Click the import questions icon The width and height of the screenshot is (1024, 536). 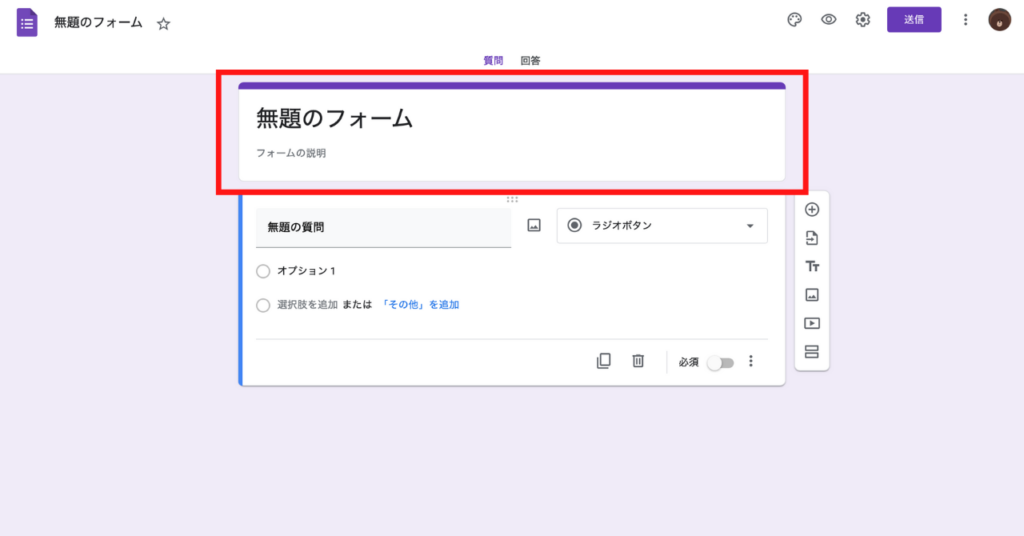tap(812, 238)
